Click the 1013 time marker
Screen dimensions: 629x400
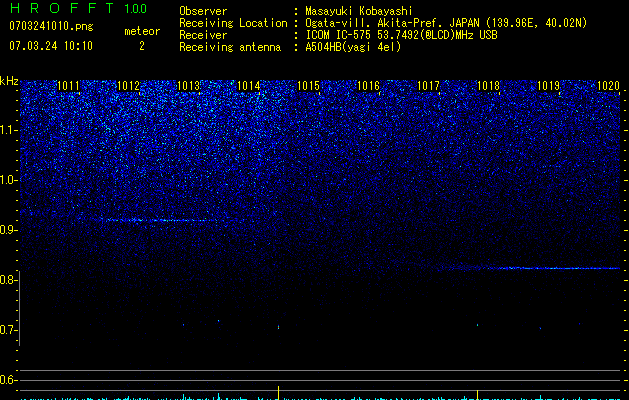[x=188, y=86]
